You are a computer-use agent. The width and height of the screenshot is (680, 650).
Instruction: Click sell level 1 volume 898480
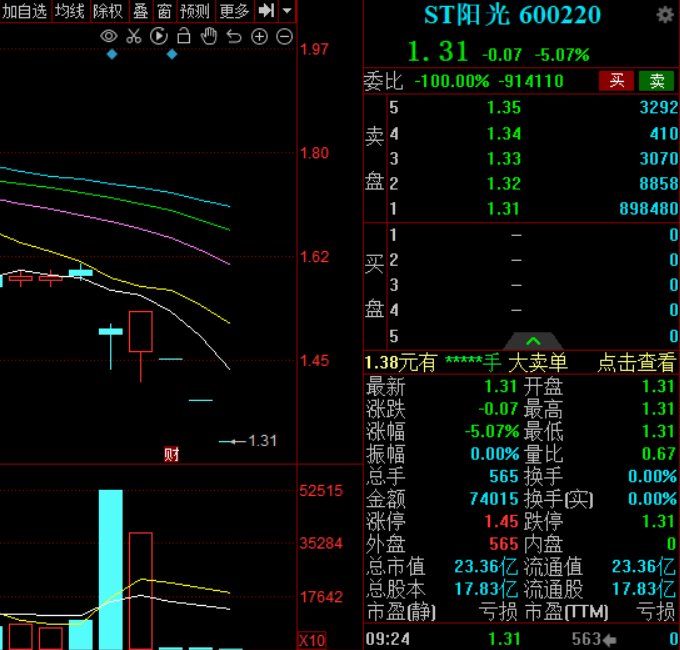click(x=648, y=209)
